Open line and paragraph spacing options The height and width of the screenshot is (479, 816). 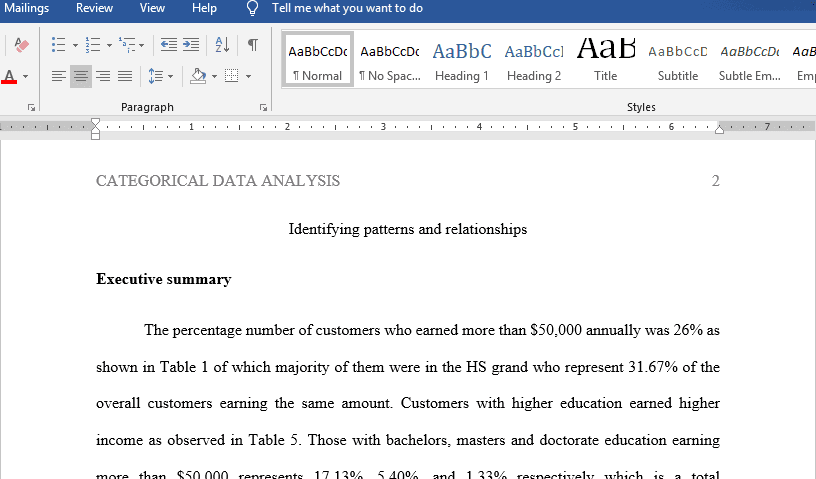(156, 77)
